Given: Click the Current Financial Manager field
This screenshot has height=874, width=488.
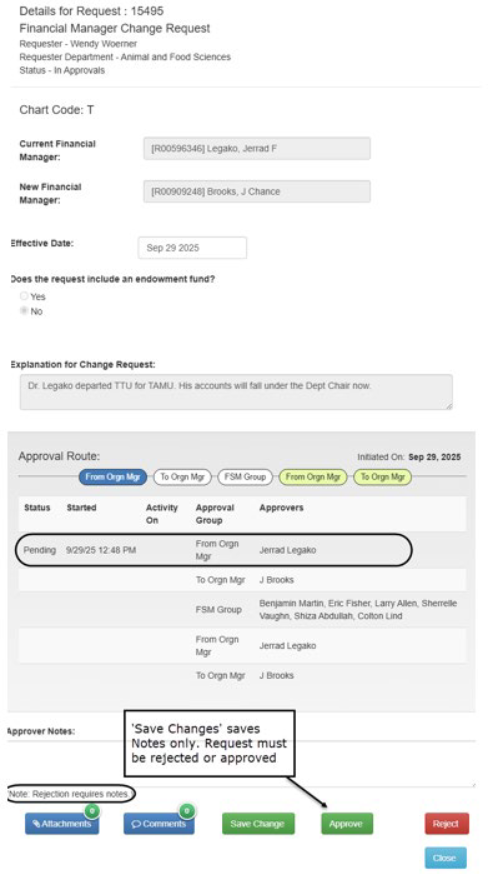Looking at the screenshot, I should pyautogui.click(x=257, y=148).
